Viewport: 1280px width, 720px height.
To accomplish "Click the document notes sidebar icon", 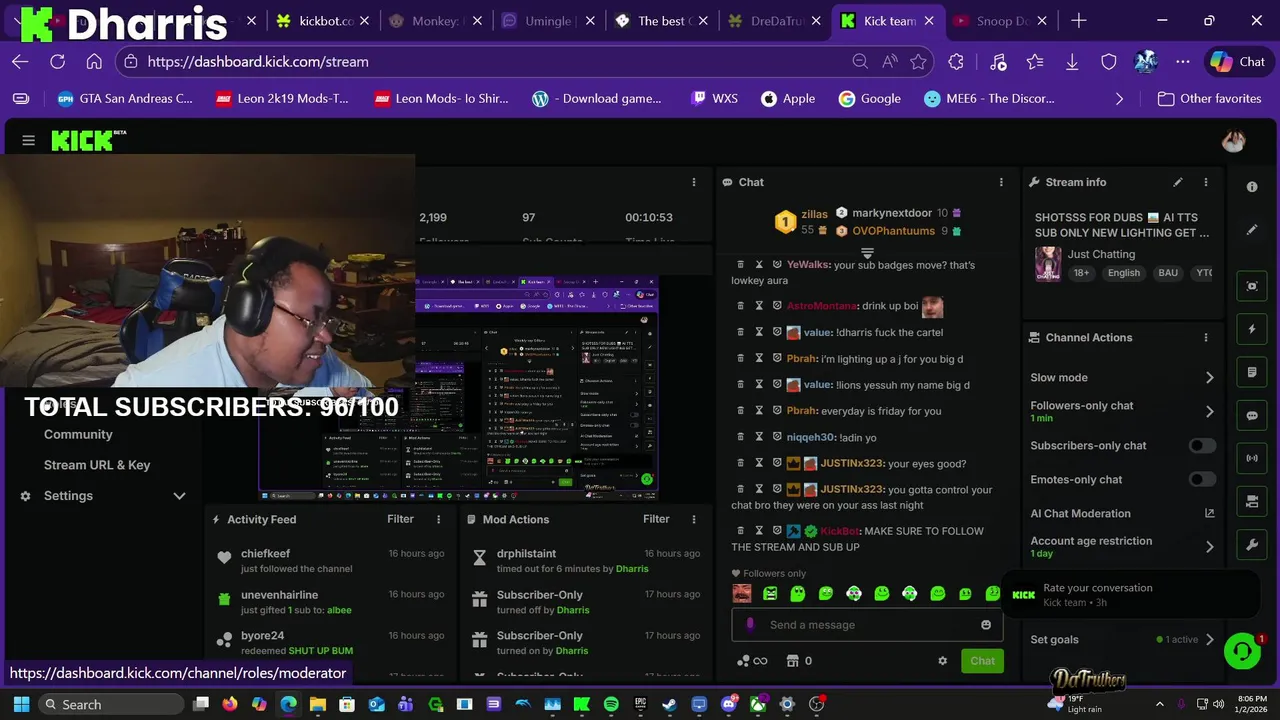I will pos(1252,372).
